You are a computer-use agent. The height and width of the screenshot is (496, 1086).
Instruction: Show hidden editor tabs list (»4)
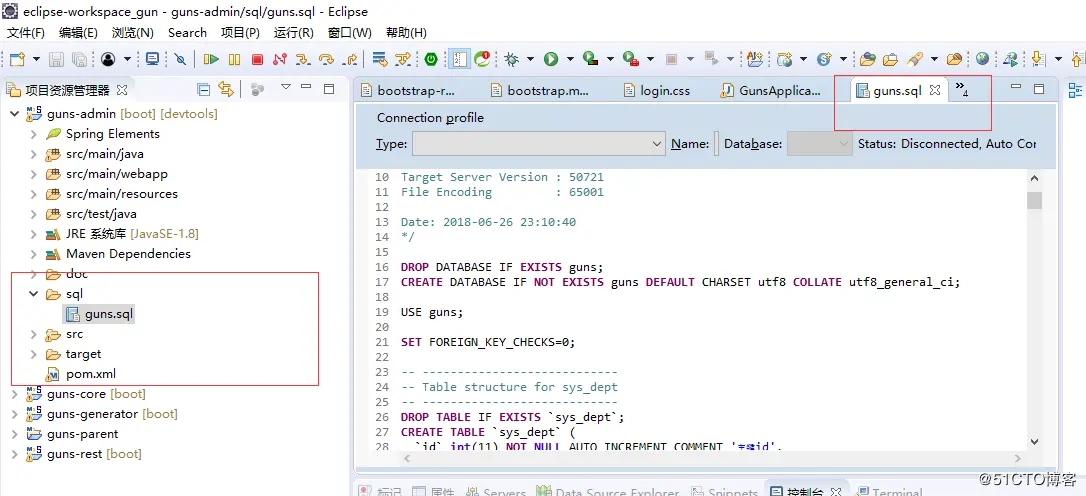(961, 89)
